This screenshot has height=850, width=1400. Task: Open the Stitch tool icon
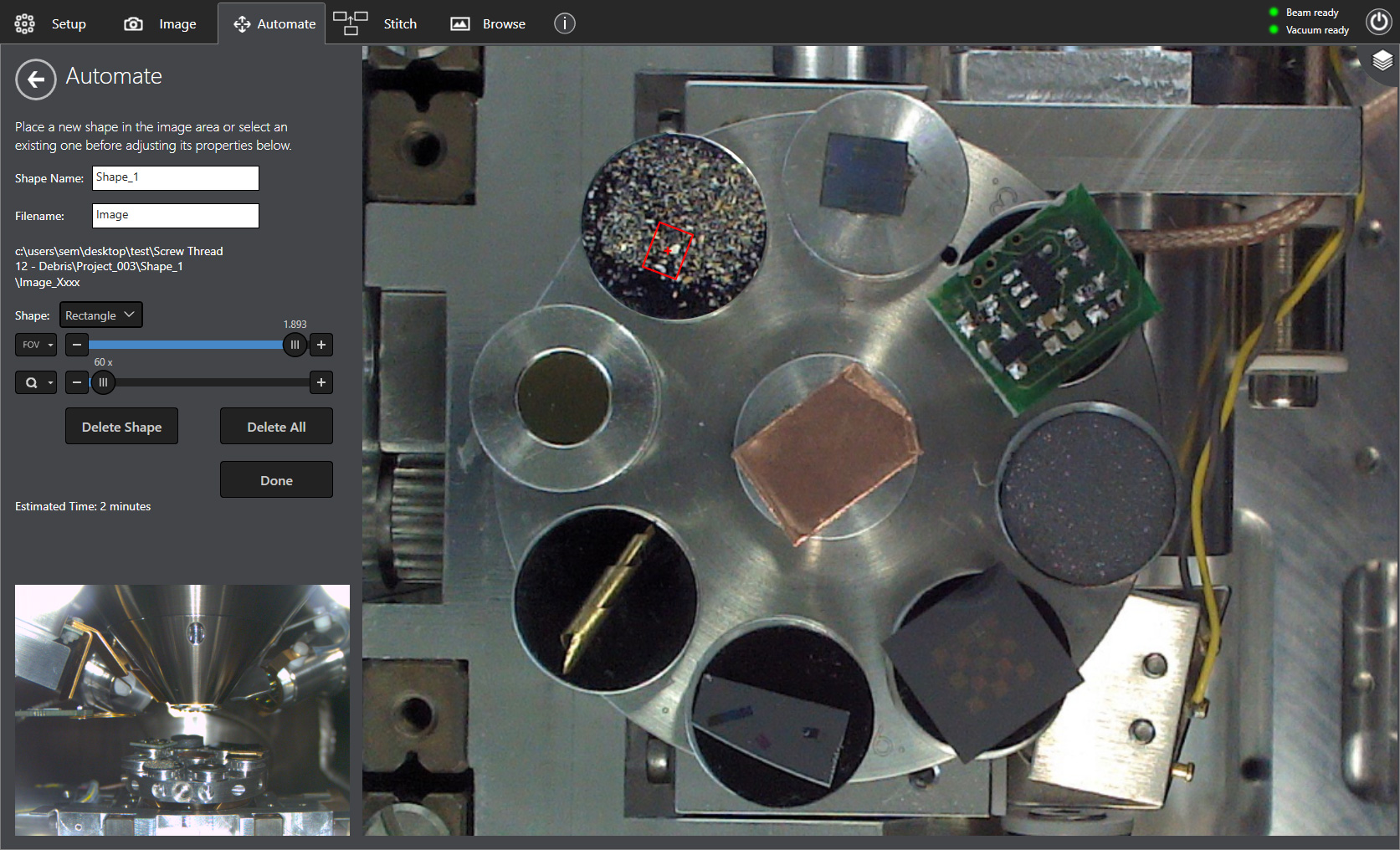tap(350, 23)
